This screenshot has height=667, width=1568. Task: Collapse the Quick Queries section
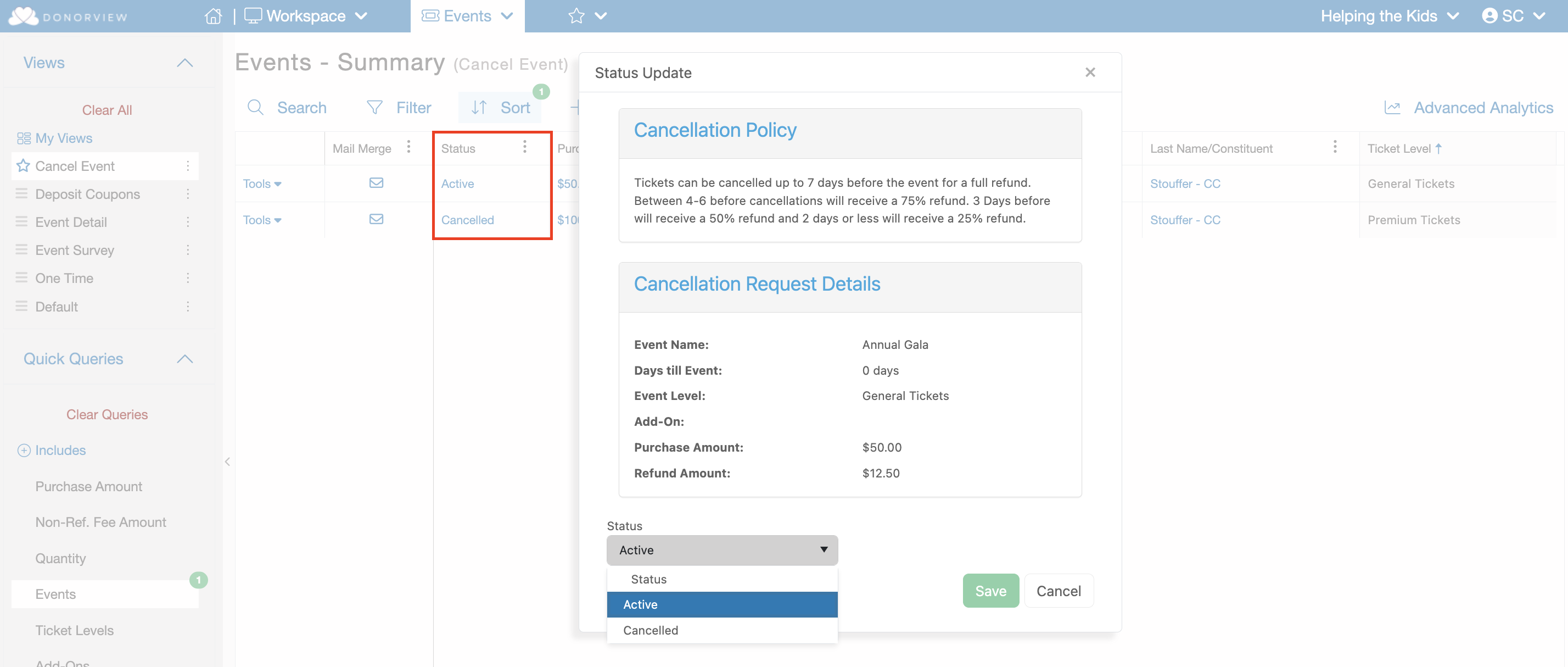pos(184,359)
